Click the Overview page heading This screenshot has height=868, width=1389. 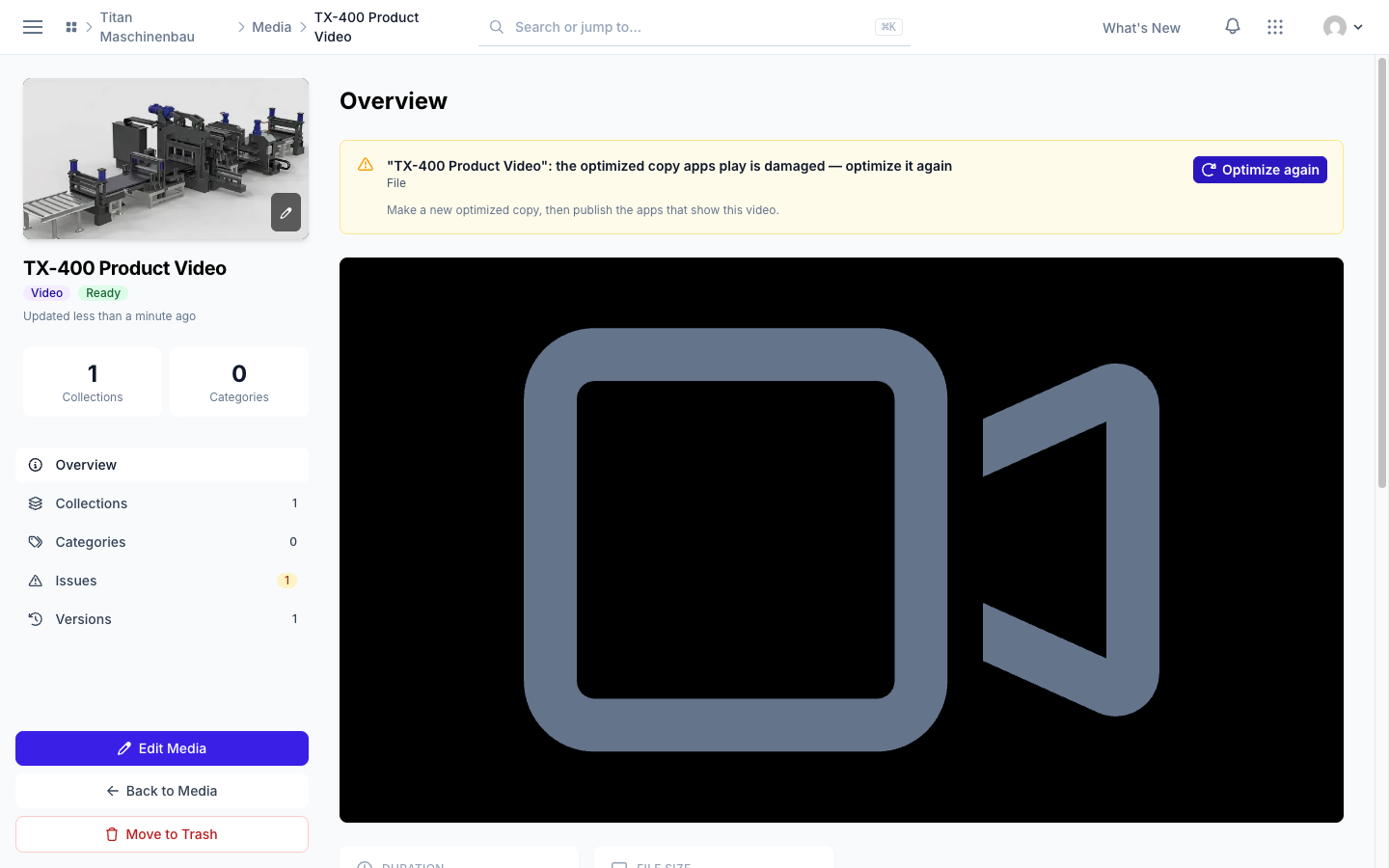click(394, 101)
